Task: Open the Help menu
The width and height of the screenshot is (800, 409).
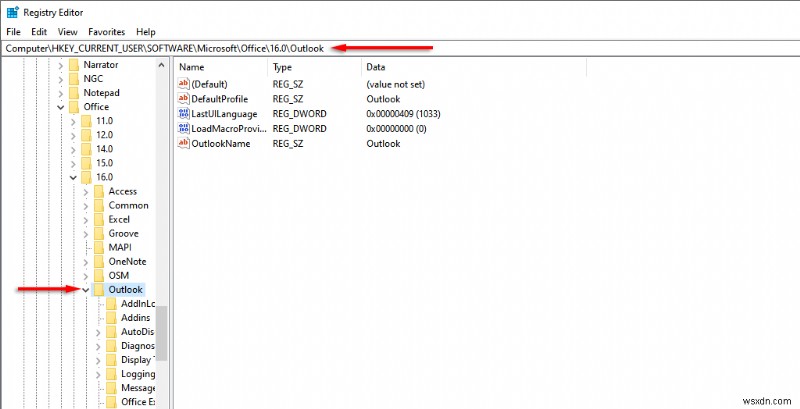Action: 145,32
